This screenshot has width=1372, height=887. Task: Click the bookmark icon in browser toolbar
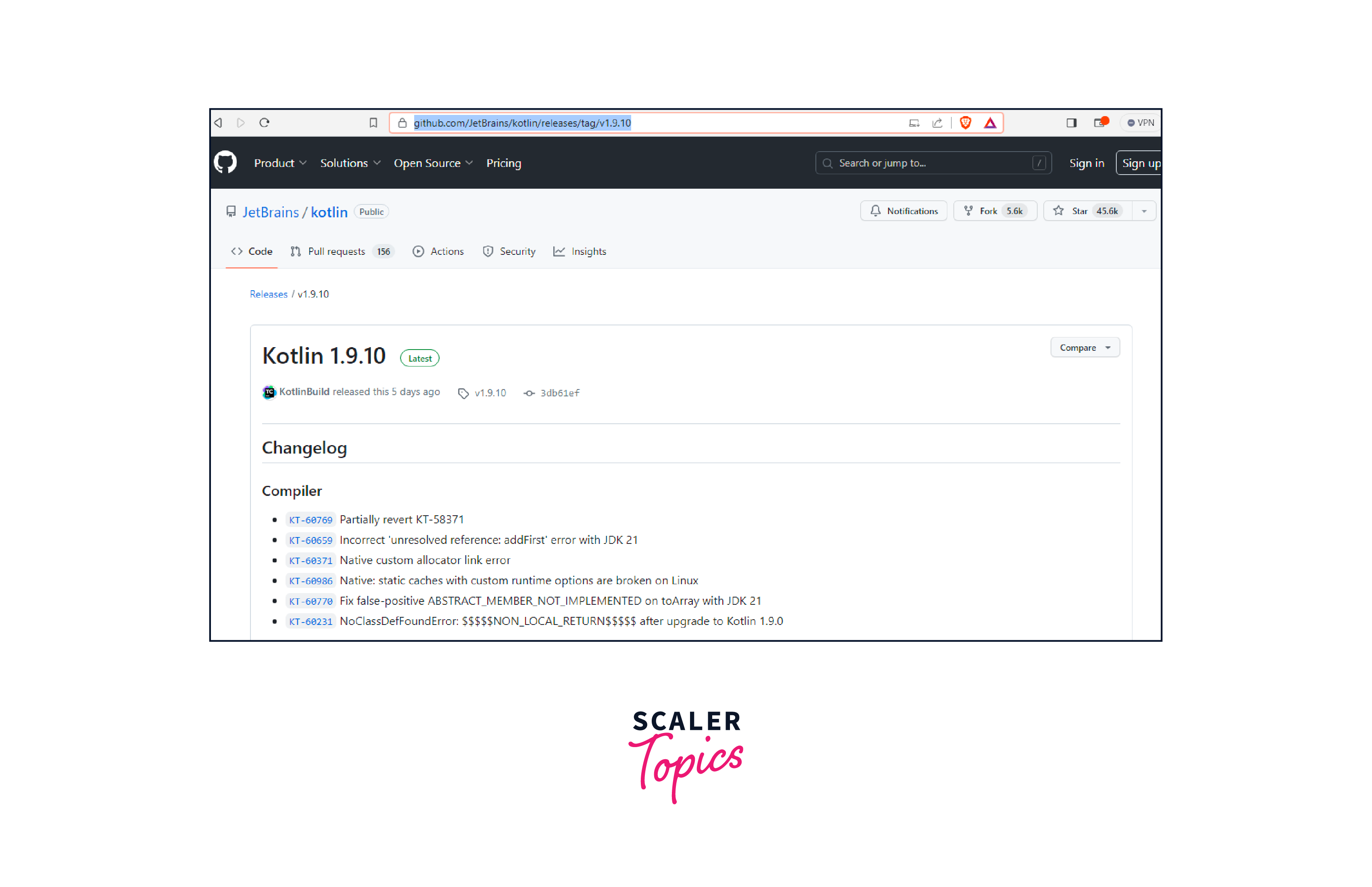[x=373, y=123]
